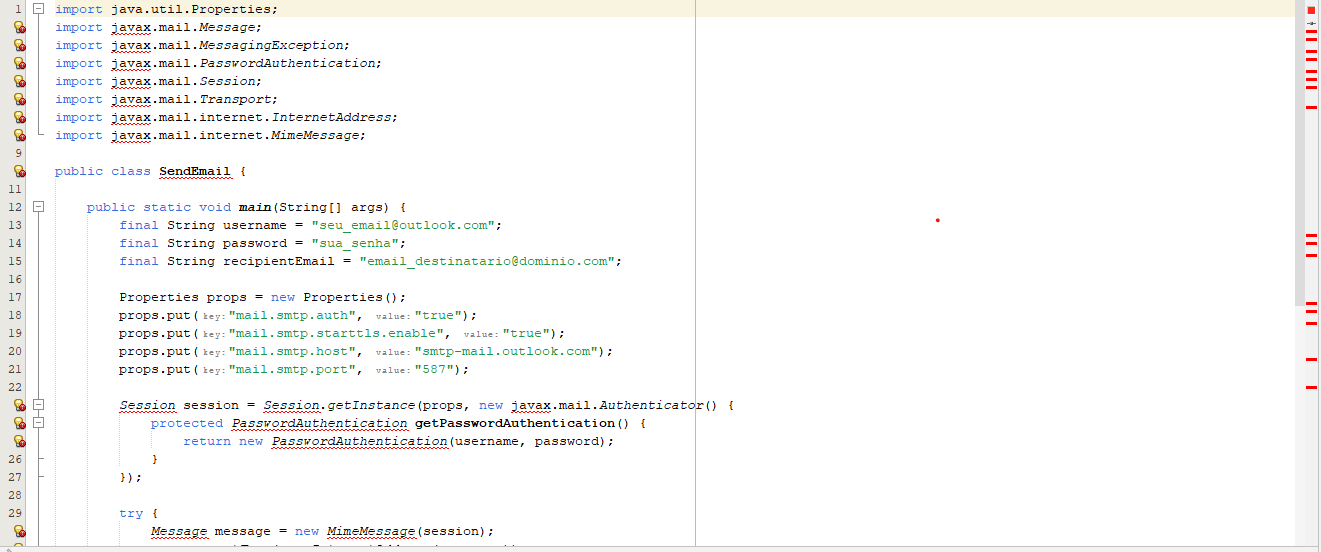Open error hint beside return new PasswordAuthentication line
Viewport: 1321px width, 552px height.
click(19, 442)
